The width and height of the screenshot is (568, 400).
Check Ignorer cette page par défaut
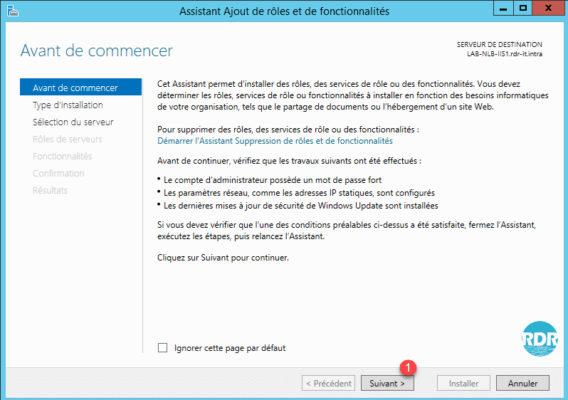pyautogui.click(x=163, y=348)
